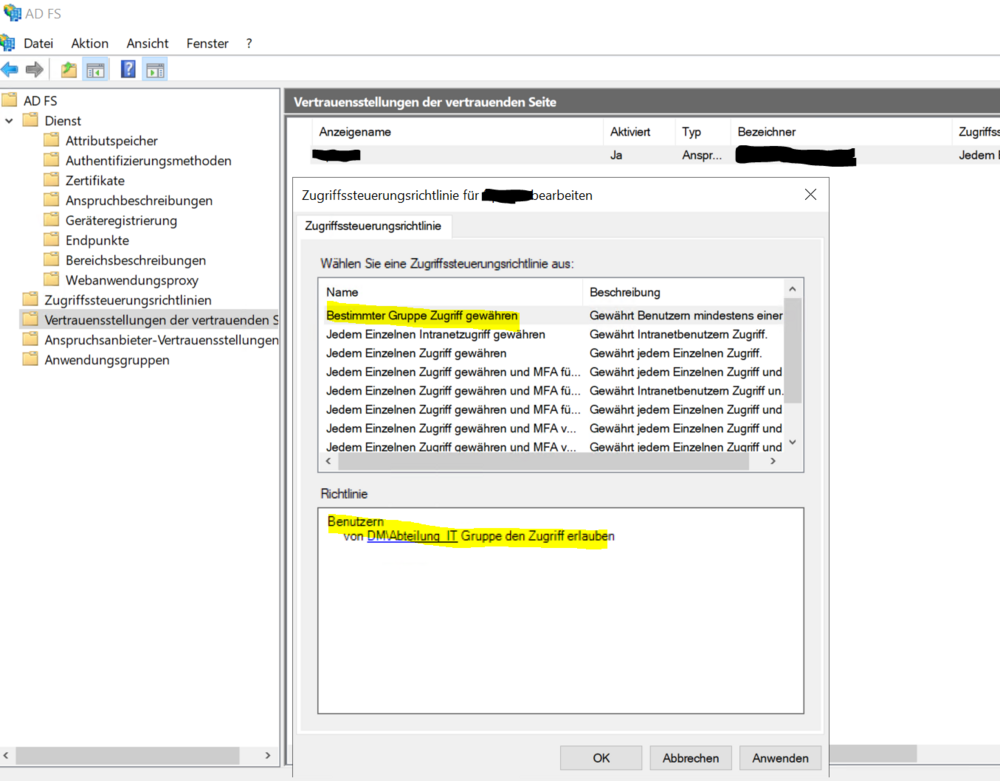Image resolution: width=1000 pixels, height=781 pixels.
Task: Click the gray Forward arrow in toolbar
Action: (35, 69)
